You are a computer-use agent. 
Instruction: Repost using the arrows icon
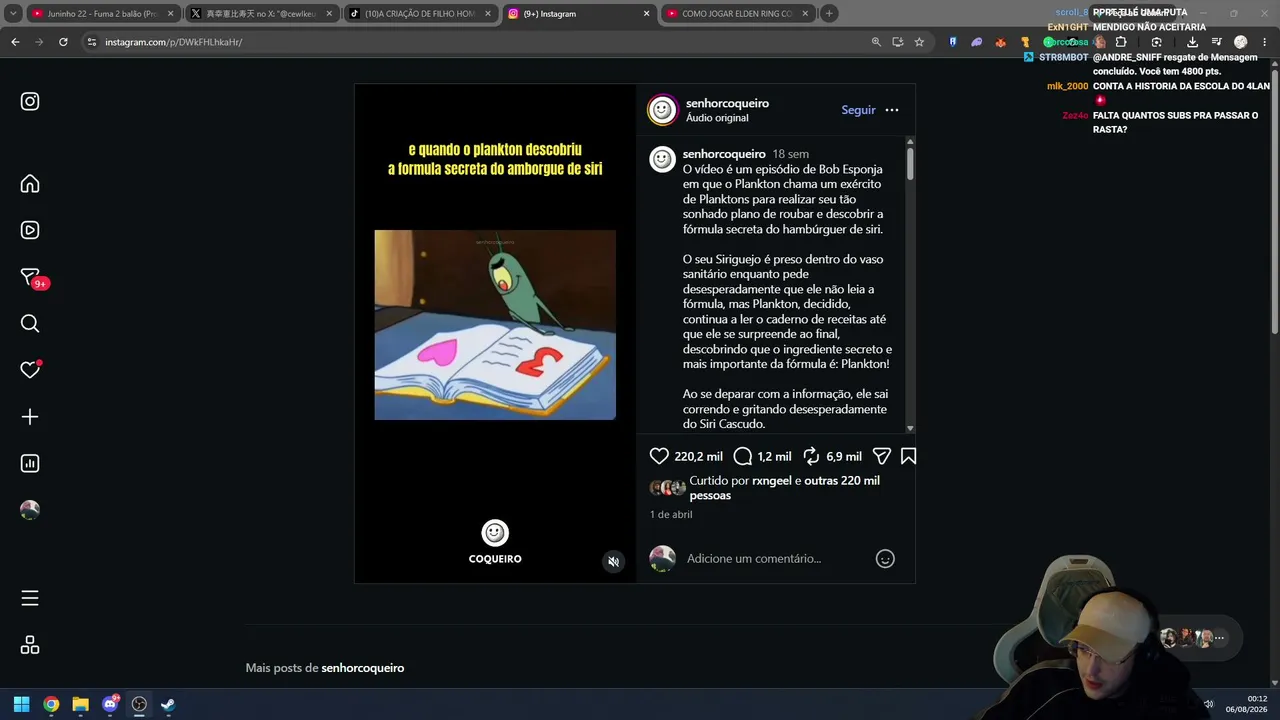(811, 456)
